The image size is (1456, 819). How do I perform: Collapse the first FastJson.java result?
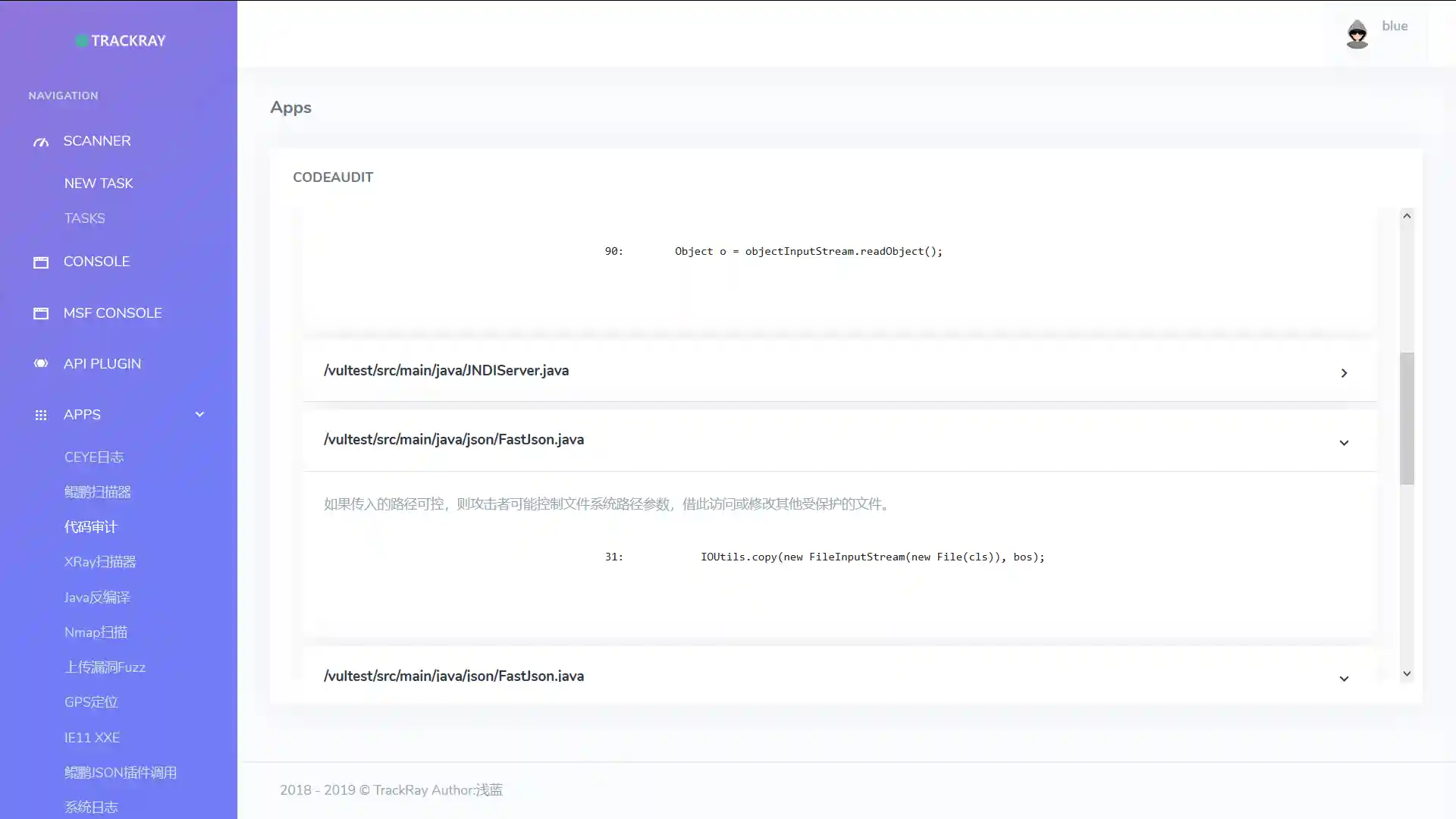[x=1343, y=442]
